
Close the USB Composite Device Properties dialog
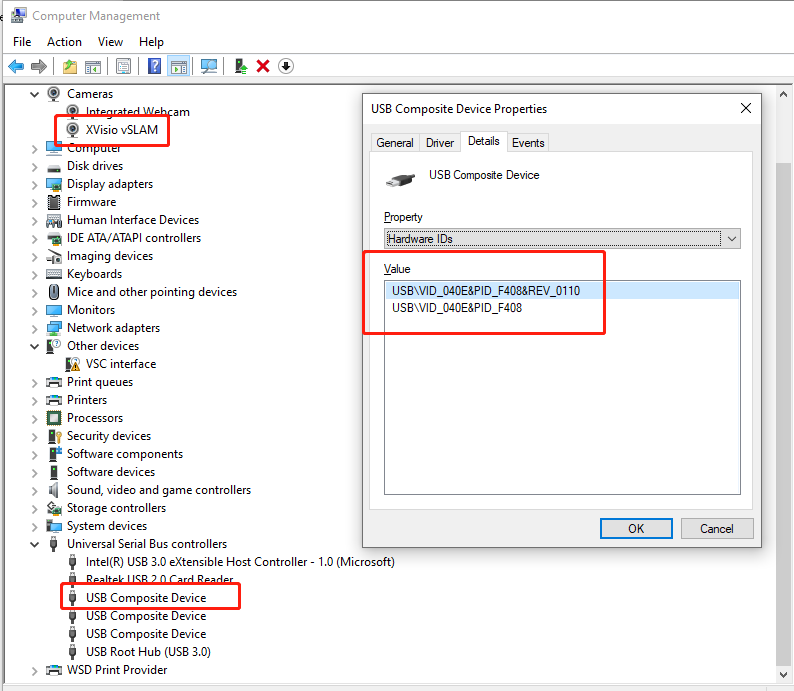tap(746, 108)
